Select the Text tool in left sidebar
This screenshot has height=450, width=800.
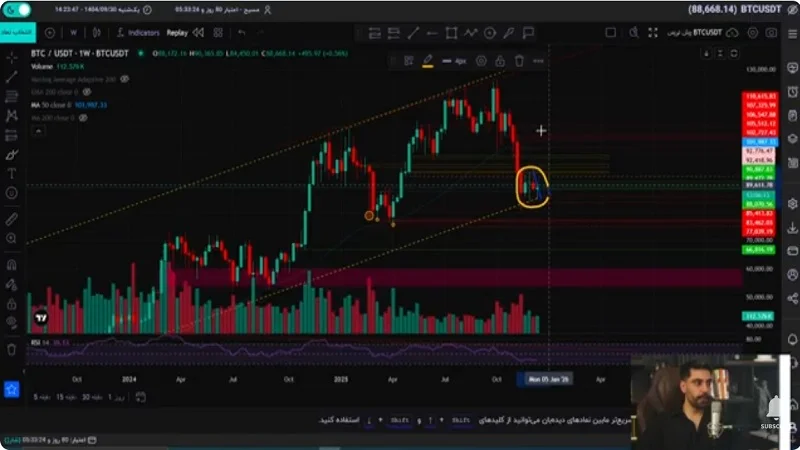pos(11,173)
